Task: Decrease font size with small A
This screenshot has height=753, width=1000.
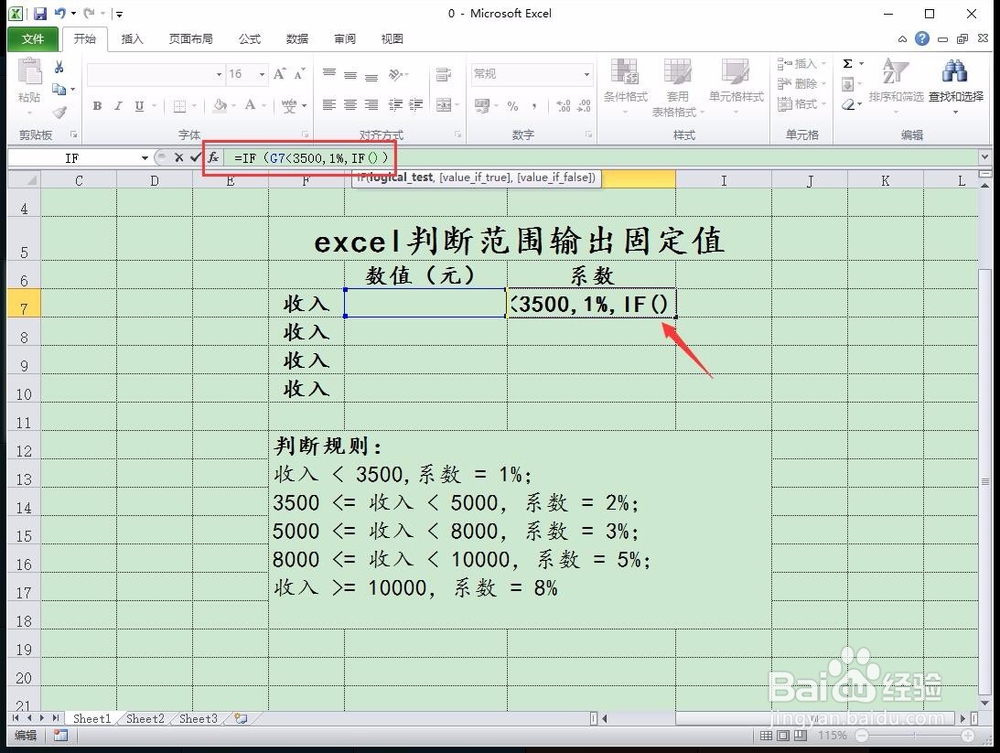Action: coord(299,75)
